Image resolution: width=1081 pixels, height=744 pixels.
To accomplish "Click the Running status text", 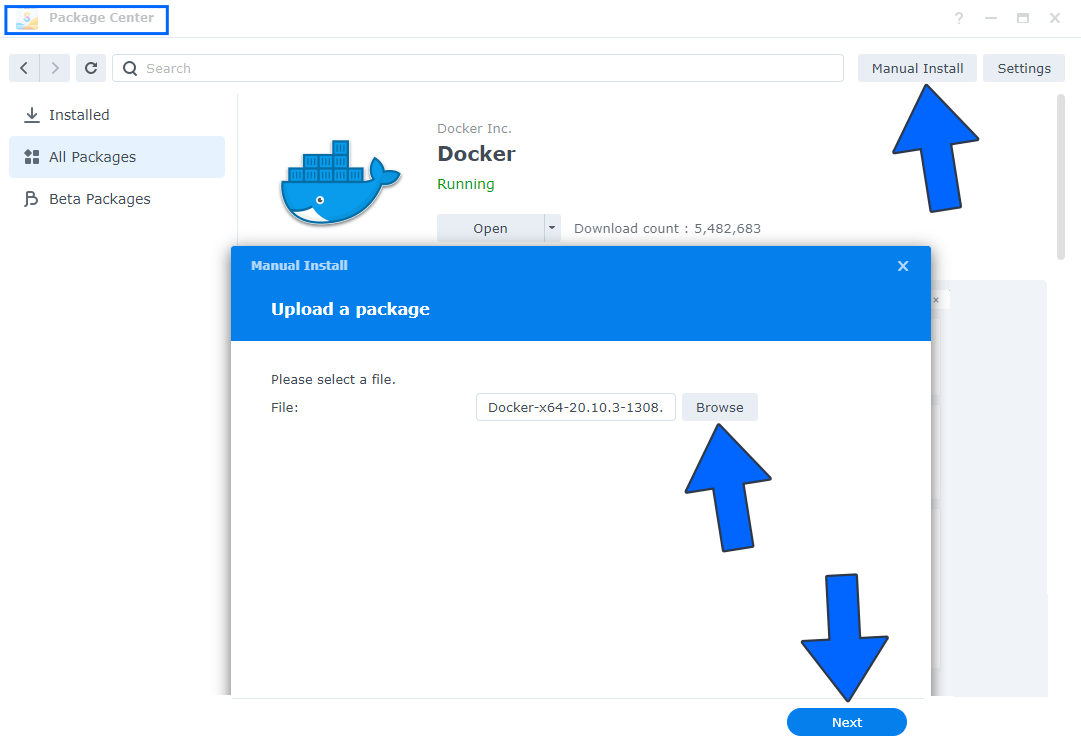I will [x=465, y=184].
